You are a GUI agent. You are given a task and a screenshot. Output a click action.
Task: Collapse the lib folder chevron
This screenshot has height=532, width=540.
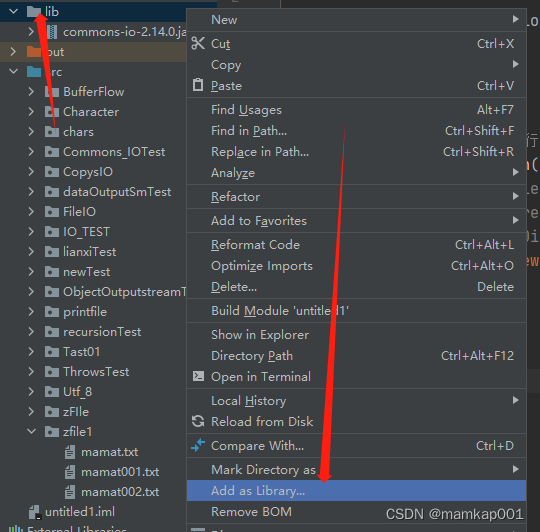pyautogui.click(x=13, y=11)
